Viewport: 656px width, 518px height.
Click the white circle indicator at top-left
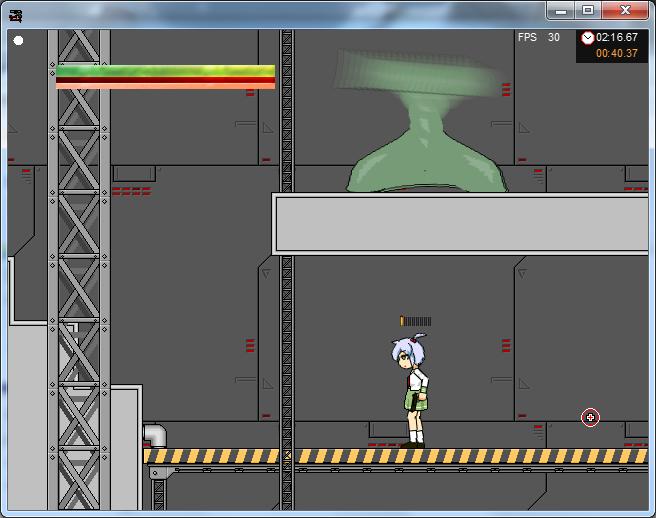[x=18, y=41]
